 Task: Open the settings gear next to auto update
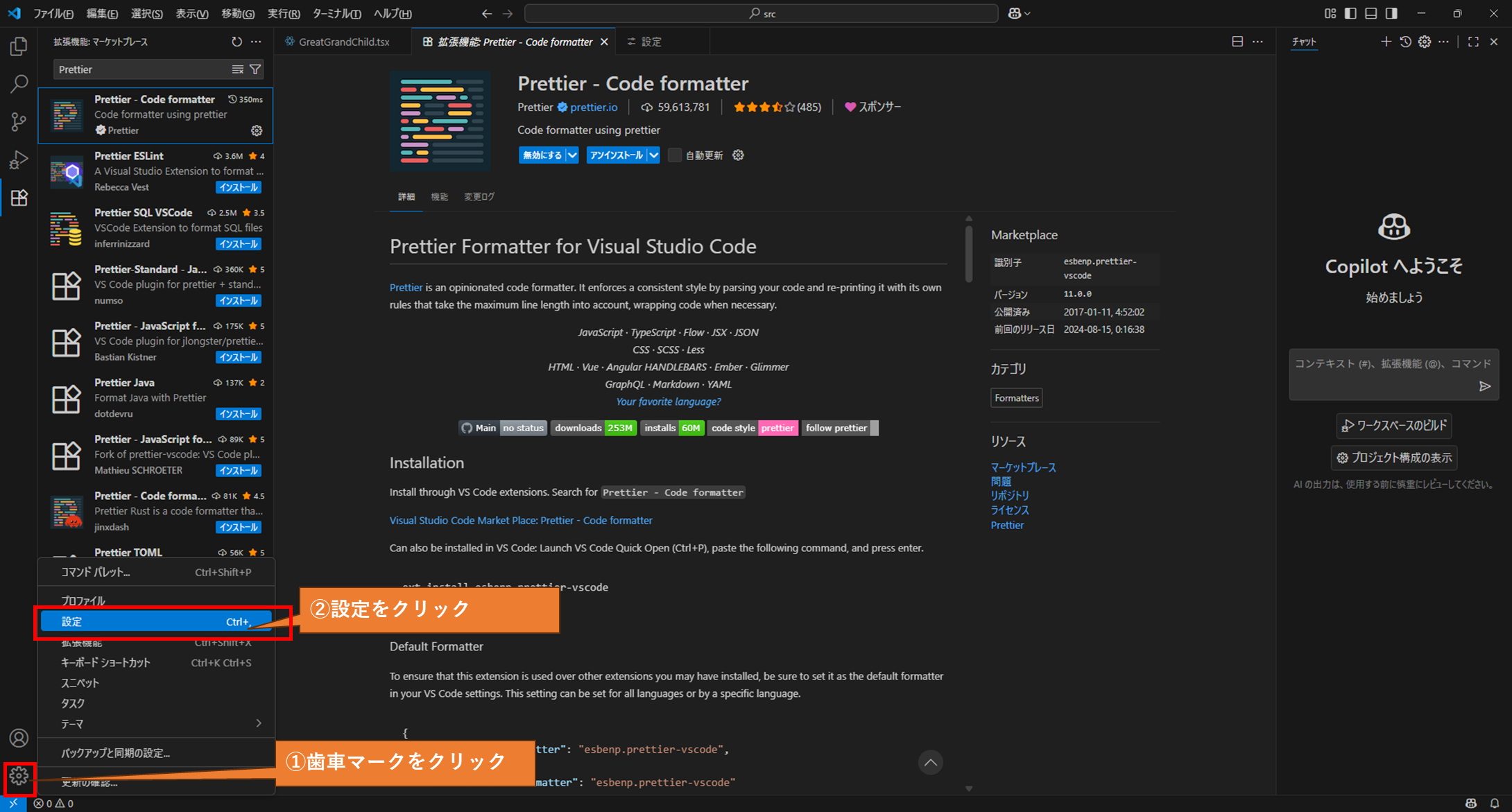tap(739, 155)
